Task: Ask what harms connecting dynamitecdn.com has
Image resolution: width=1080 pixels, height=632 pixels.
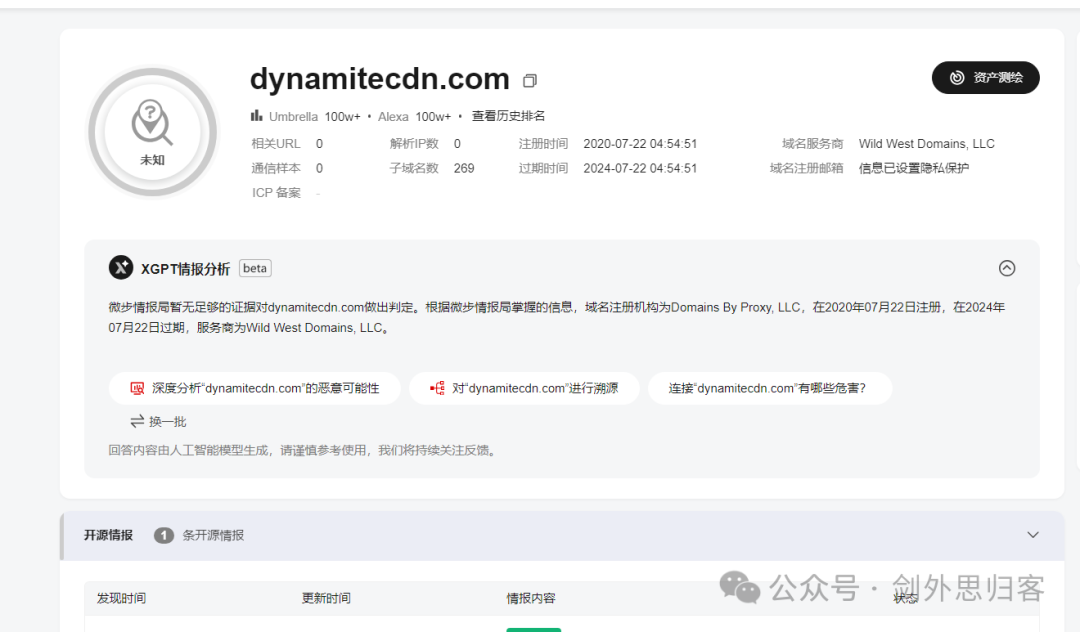Action: pyautogui.click(x=769, y=388)
